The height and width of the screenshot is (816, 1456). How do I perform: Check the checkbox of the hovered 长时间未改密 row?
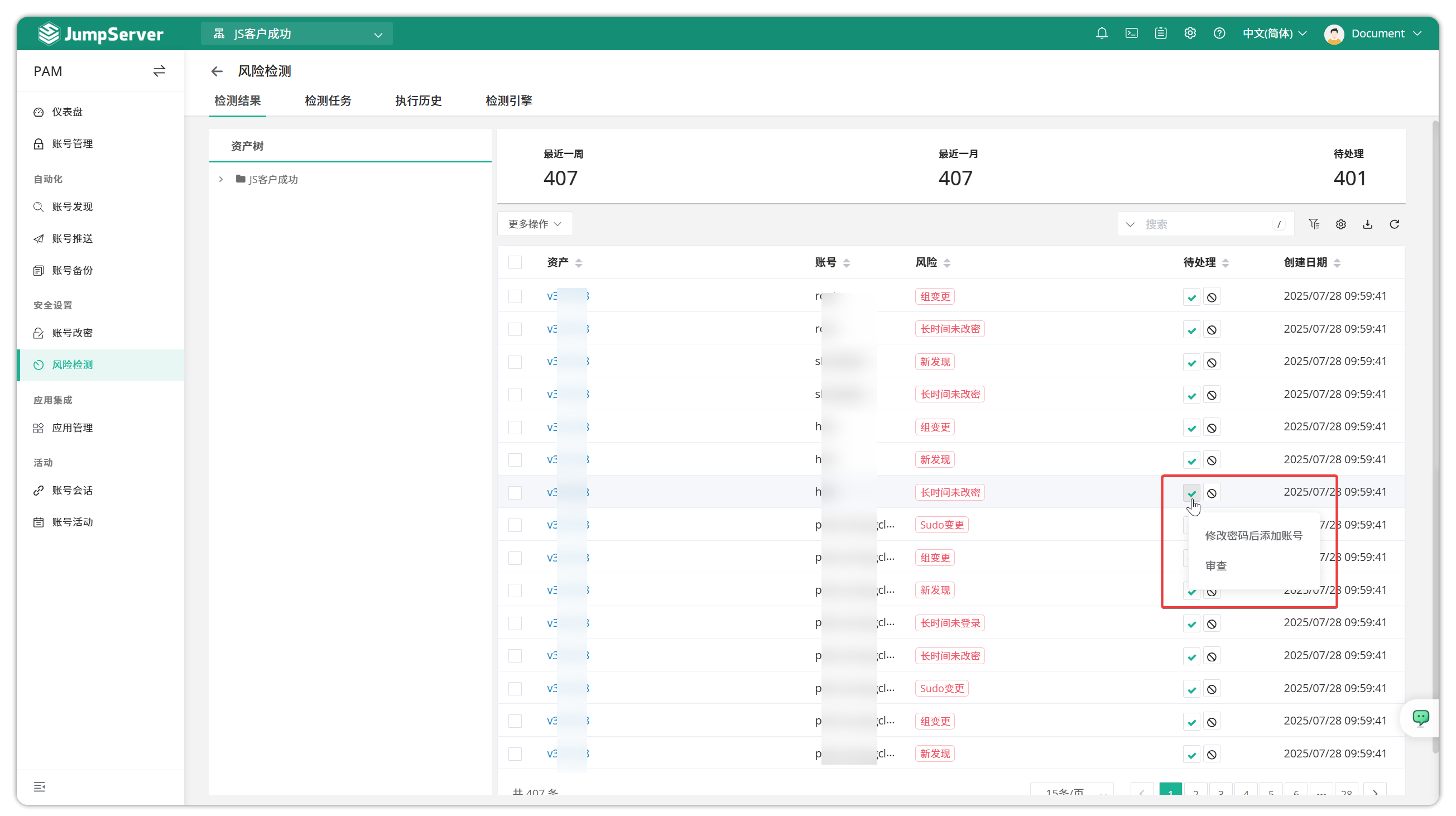click(x=515, y=492)
